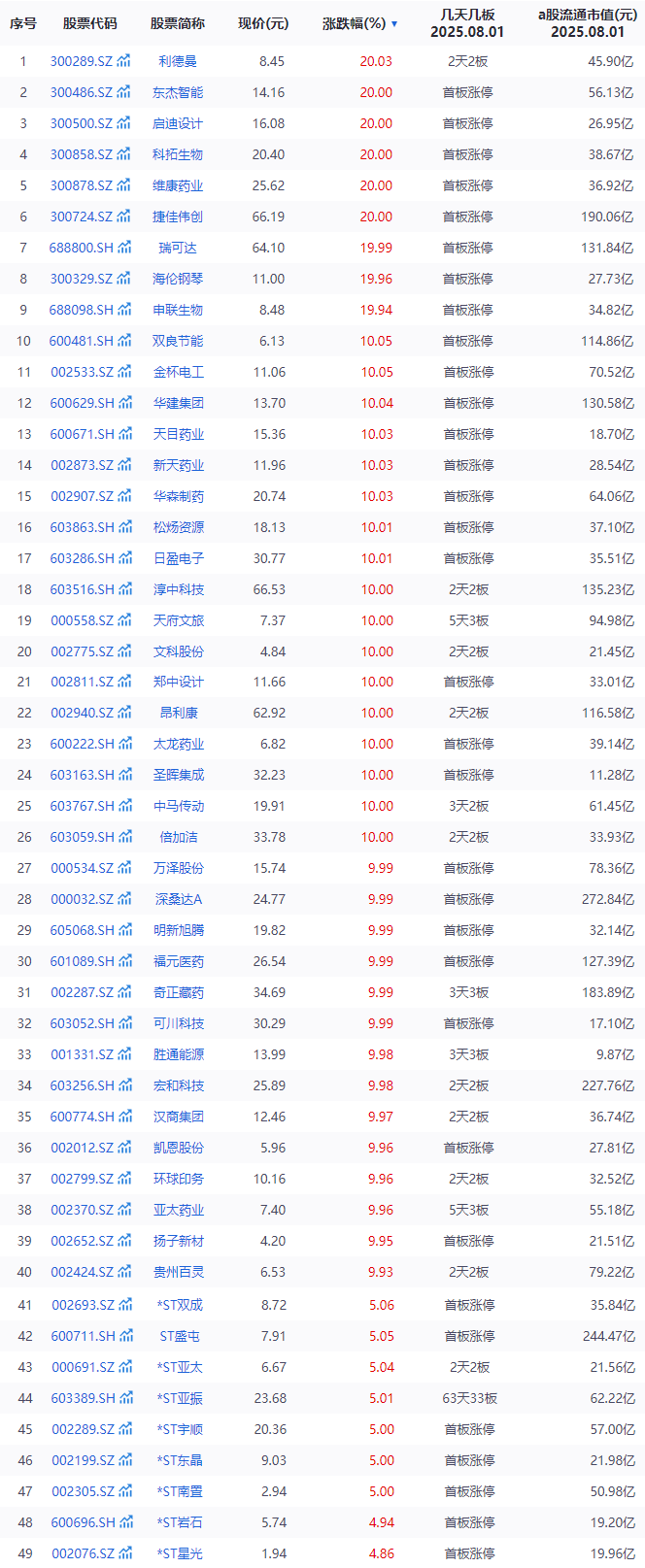
Task: Open stock name link 贵州百灵
Action: [x=178, y=1272]
